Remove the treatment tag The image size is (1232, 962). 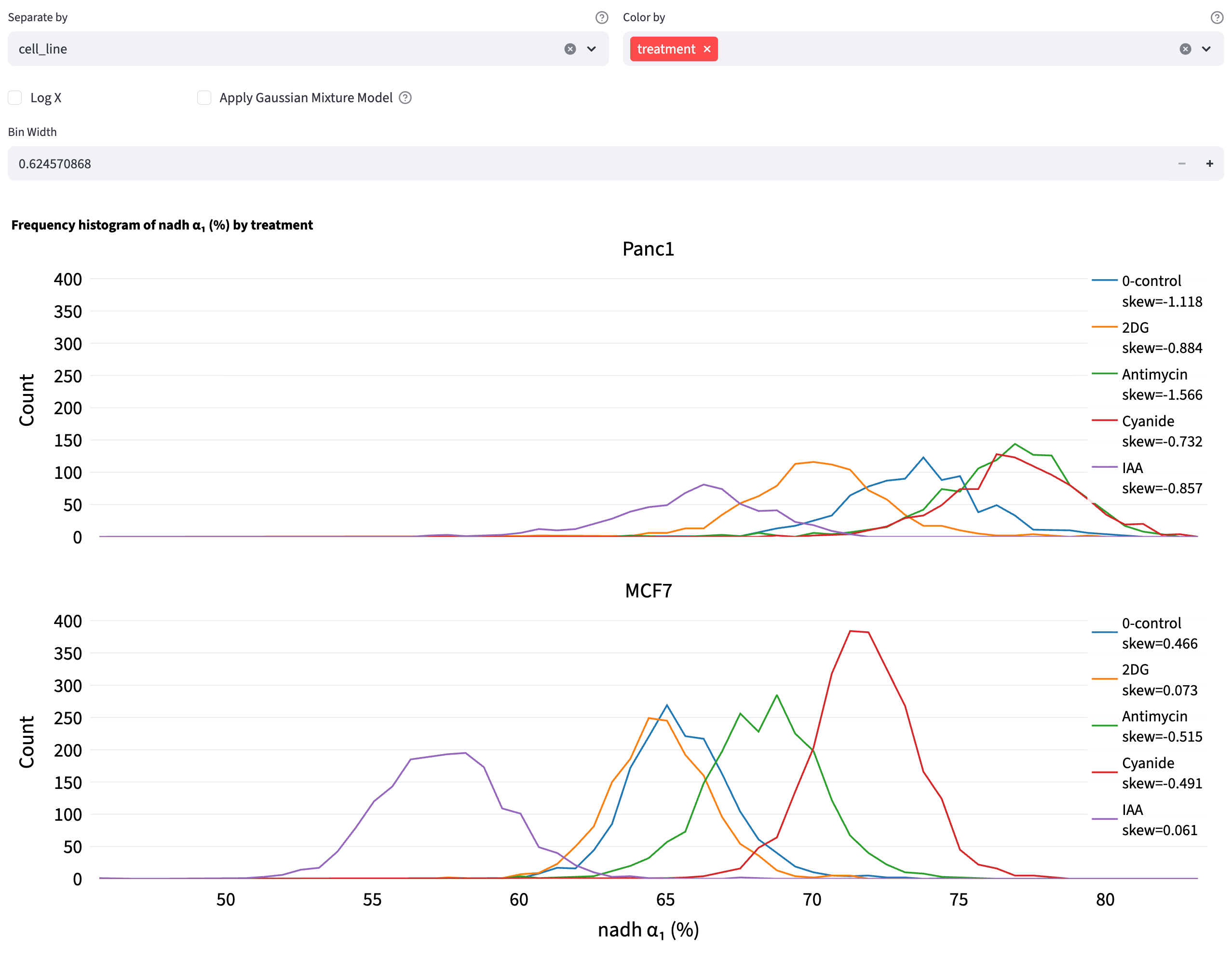click(707, 49)
